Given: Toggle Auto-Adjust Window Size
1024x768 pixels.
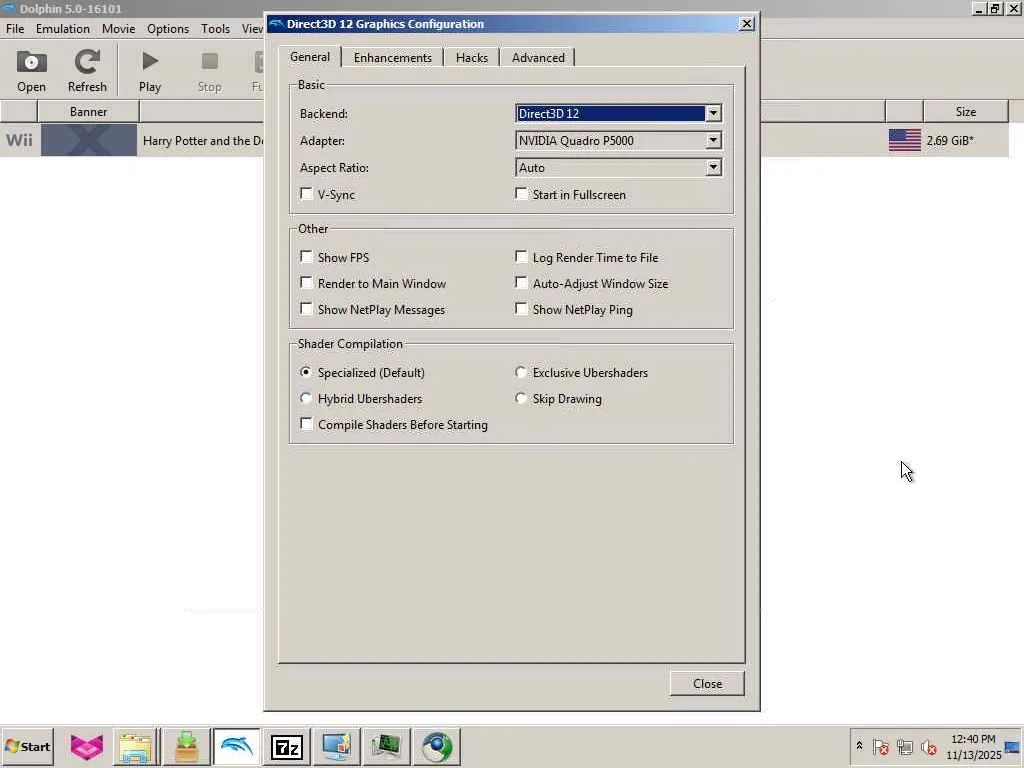Looking at the screenshot, I should (x=521, y=283).
